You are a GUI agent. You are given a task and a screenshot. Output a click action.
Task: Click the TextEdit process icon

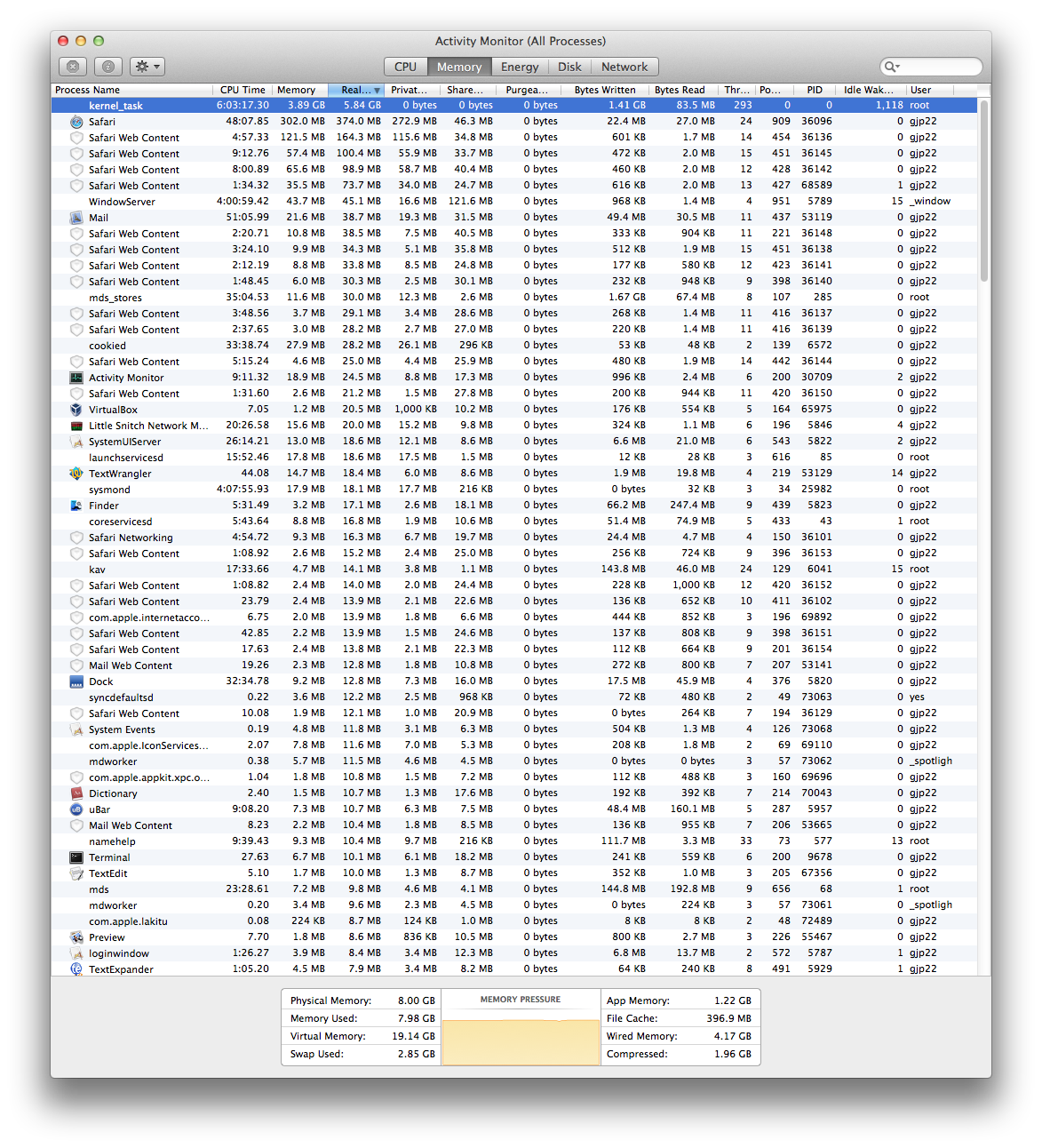tap(76, 873)
